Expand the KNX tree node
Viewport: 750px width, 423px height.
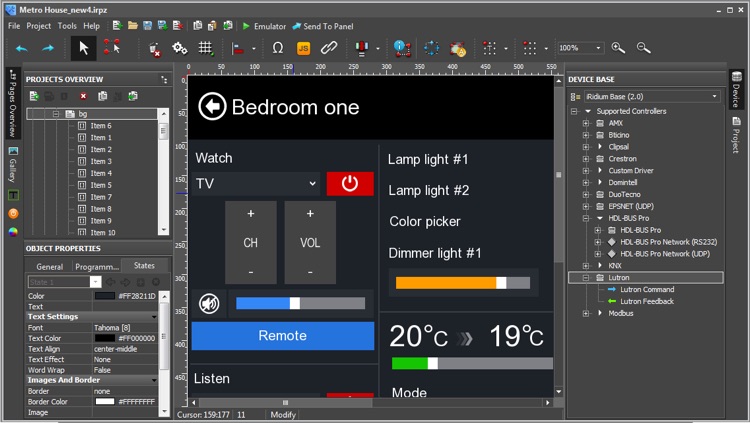point(587,266)
